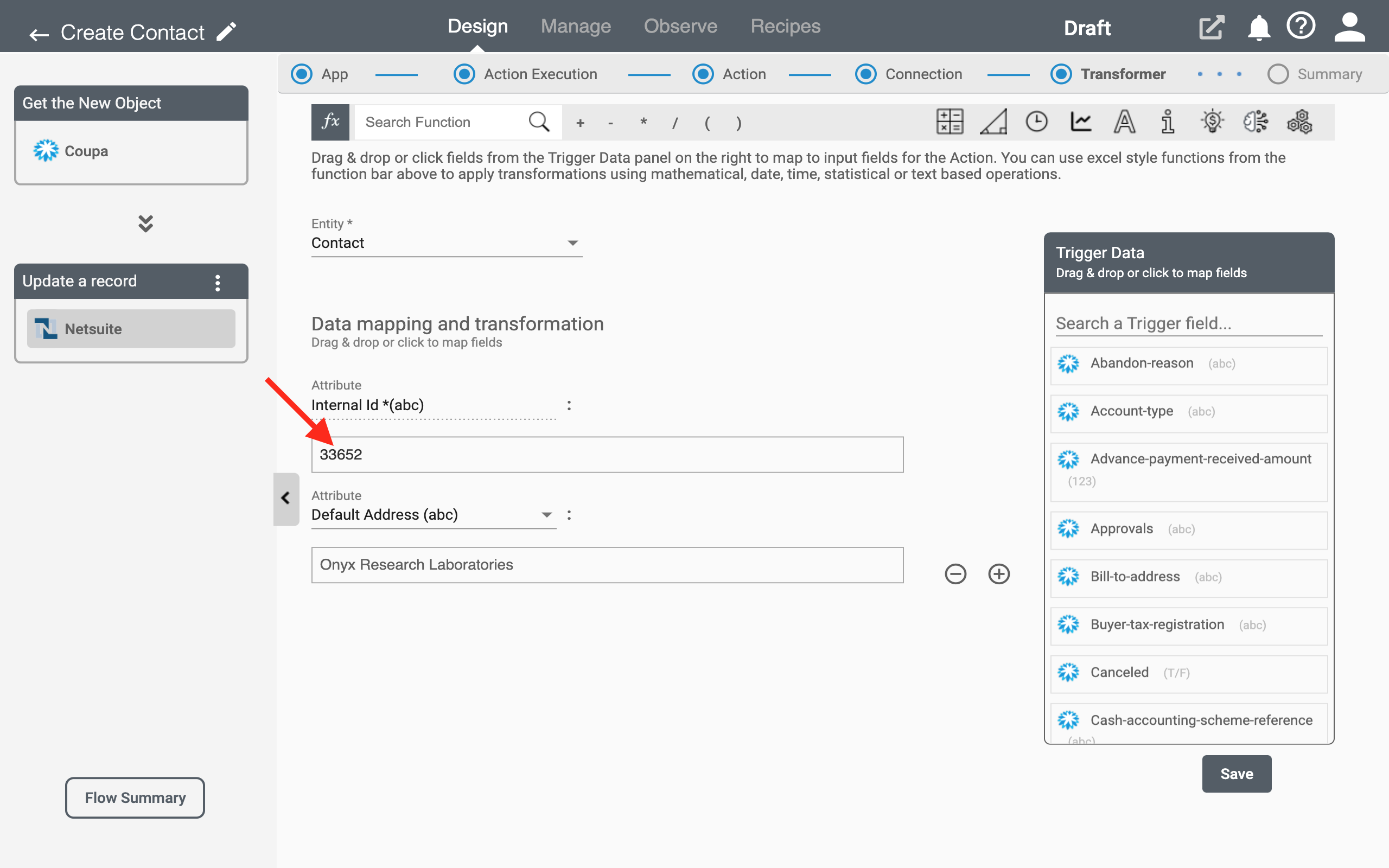
Task: Map the Advance-payment-received-amount trigger field
Action: 1189,472
